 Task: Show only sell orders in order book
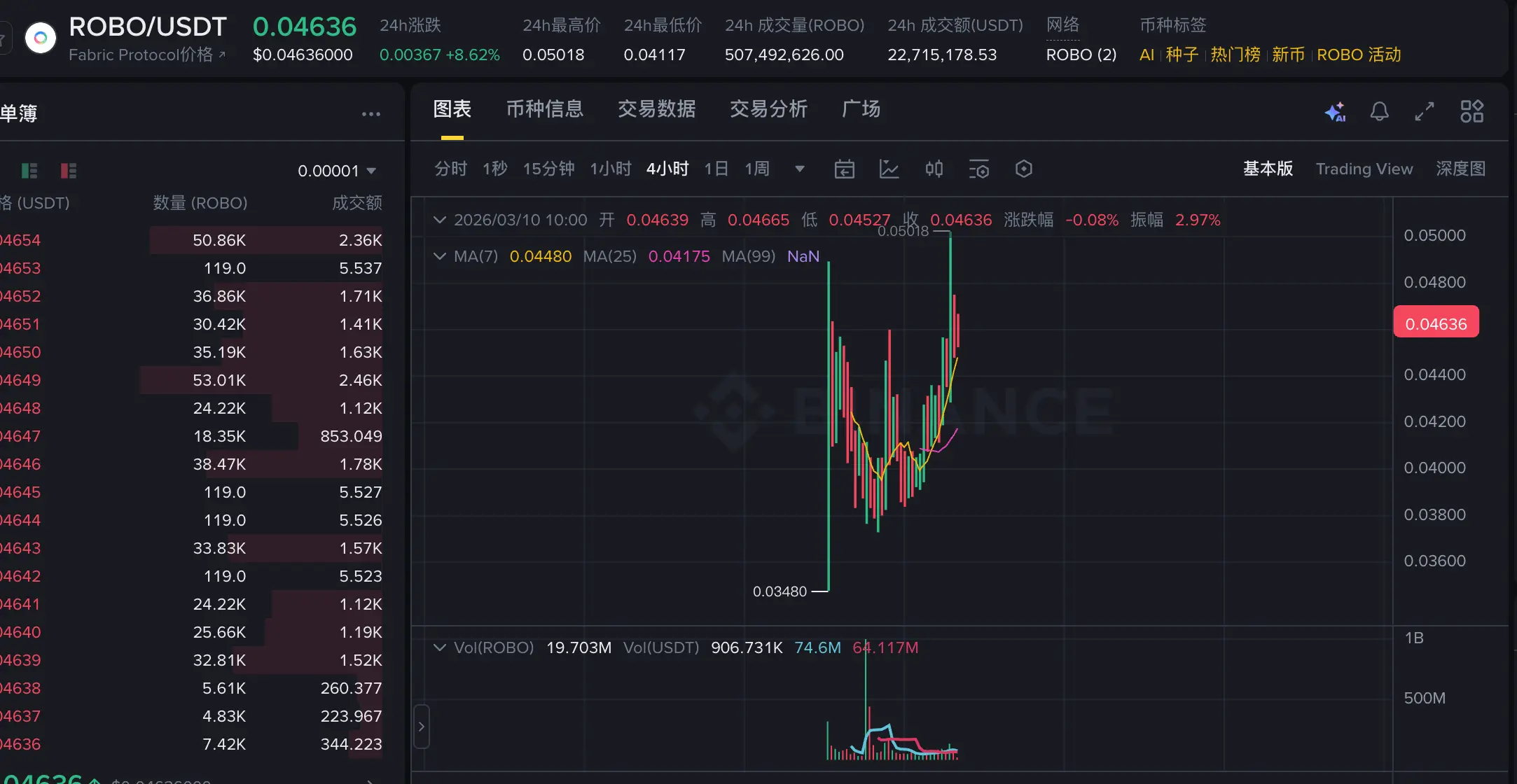pos(69,171)
